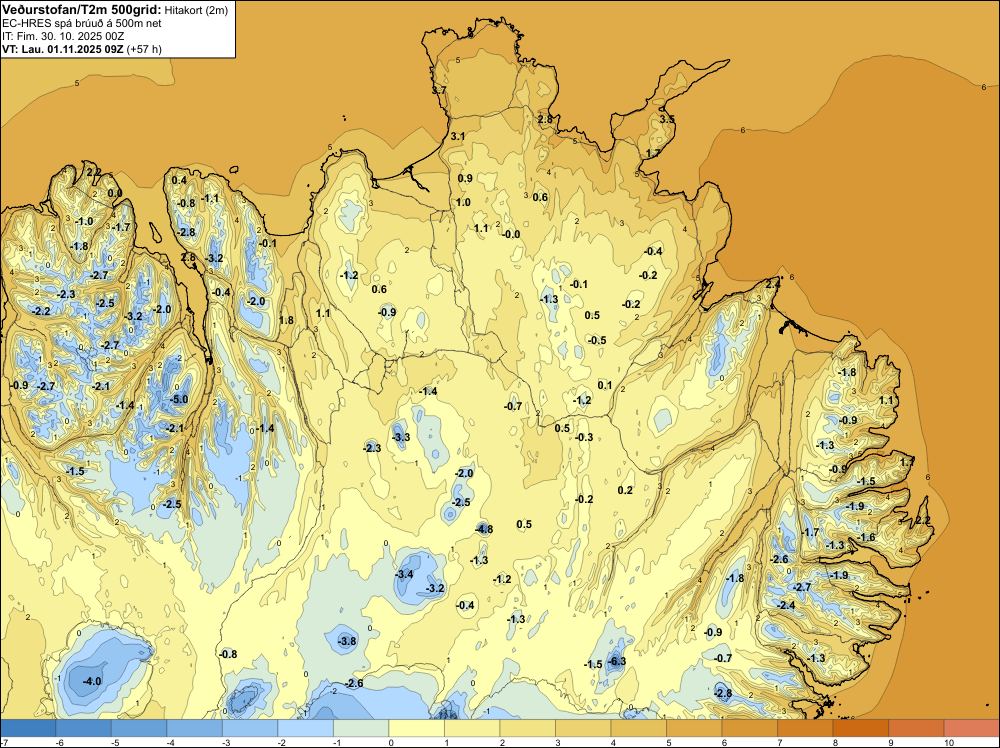The height and width of the screenshot is (748, 1000).
Task: Click the -1.0 temperature value
Action: (x=84, y=221)
